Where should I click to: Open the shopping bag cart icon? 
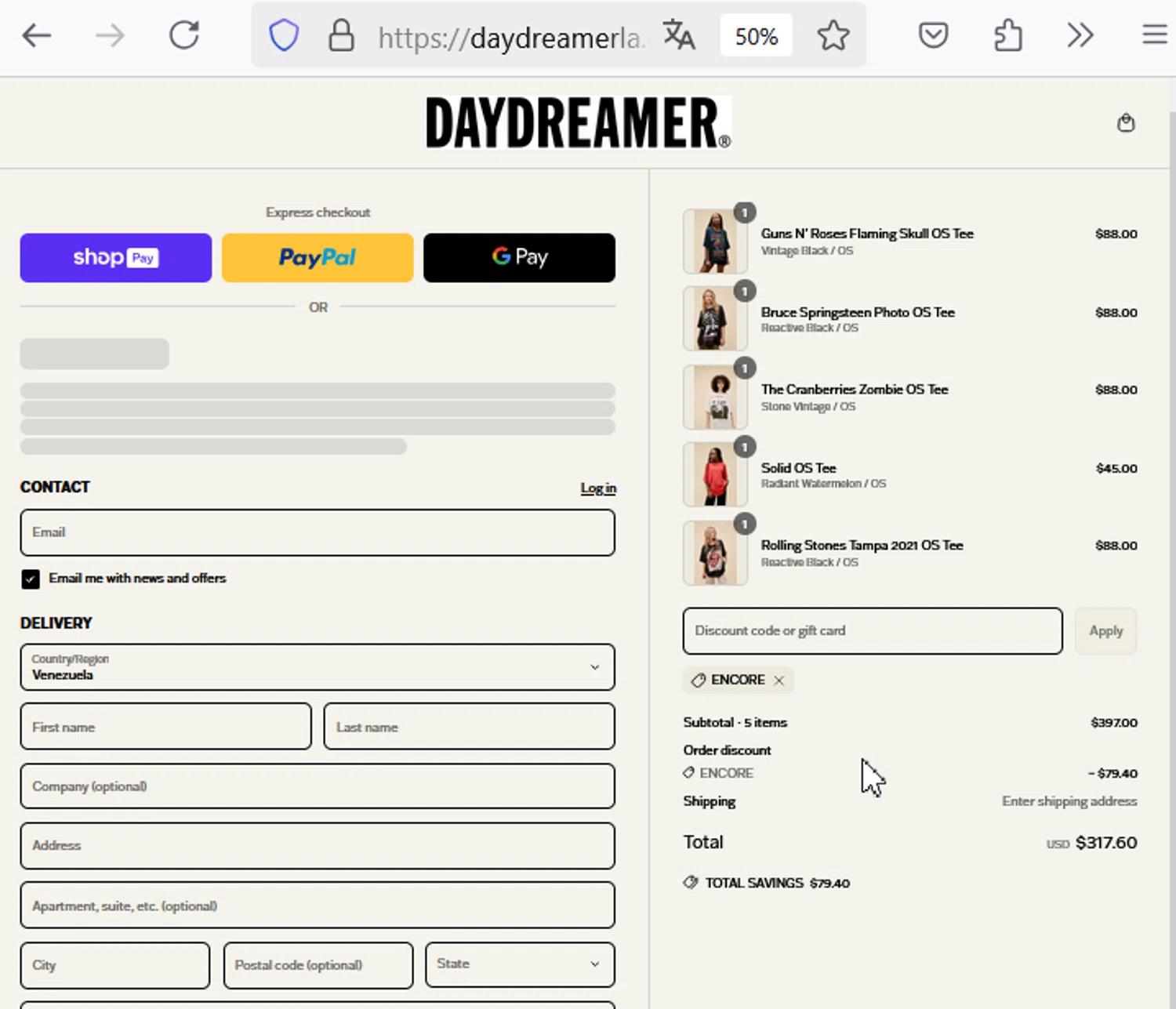(x=1126, y=123)
